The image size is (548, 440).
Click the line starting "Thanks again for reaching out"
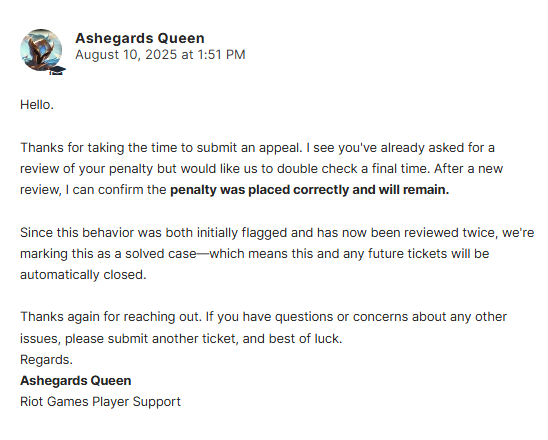point(264,317)
